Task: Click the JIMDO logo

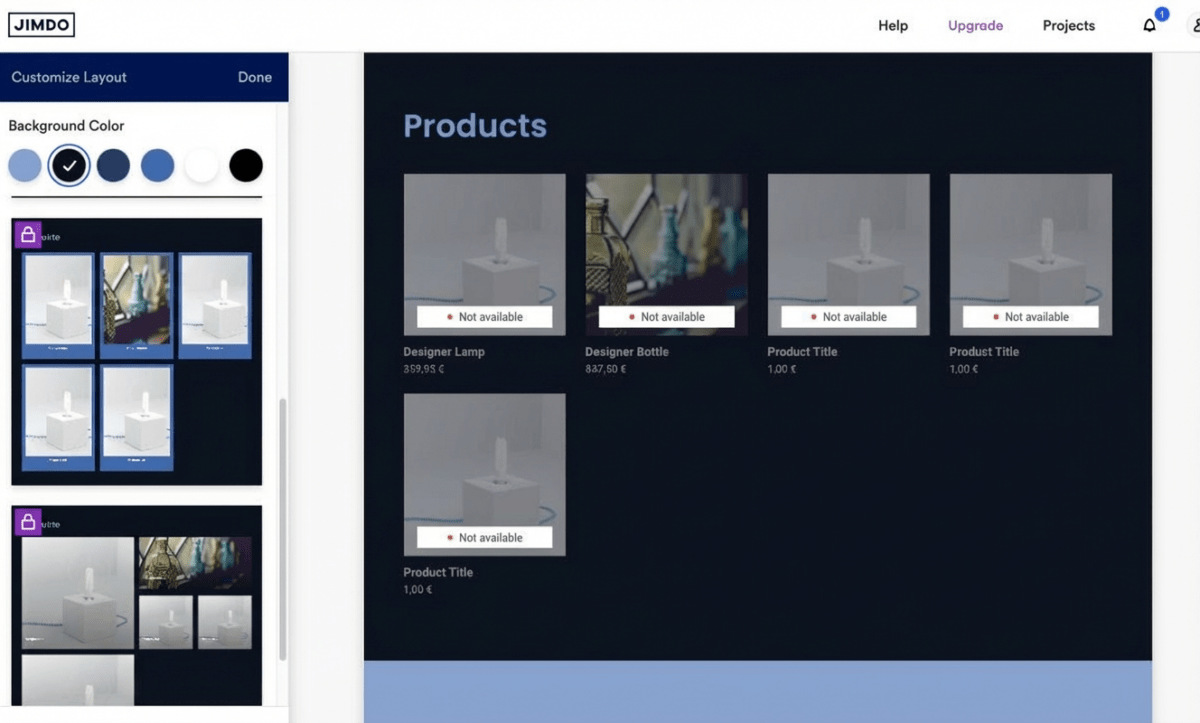Action: [x=42, y=25]
